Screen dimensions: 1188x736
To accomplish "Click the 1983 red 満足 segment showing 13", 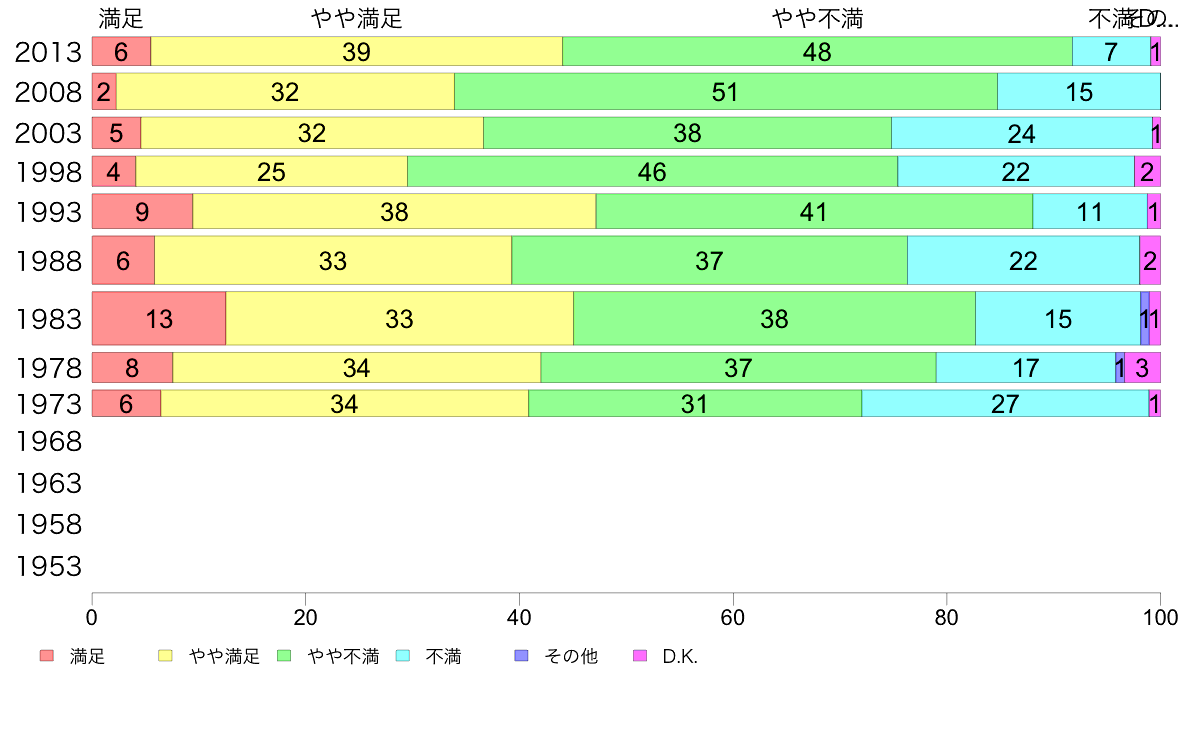I will (x=159, y=319).
